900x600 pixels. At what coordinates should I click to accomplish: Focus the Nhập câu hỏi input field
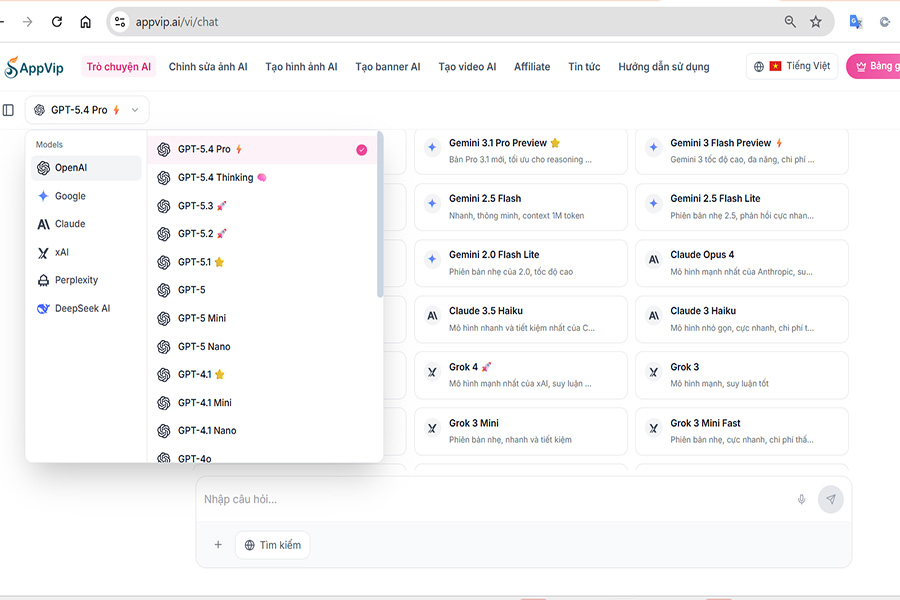pyautogui.click(x=490, y=499)
